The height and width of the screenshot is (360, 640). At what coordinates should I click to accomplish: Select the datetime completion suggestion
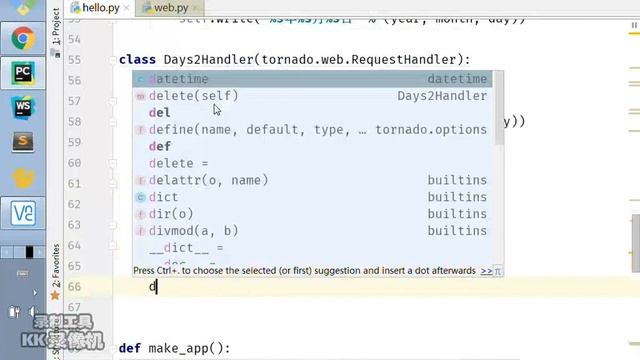pyautogui.click(x=312, y=79)
